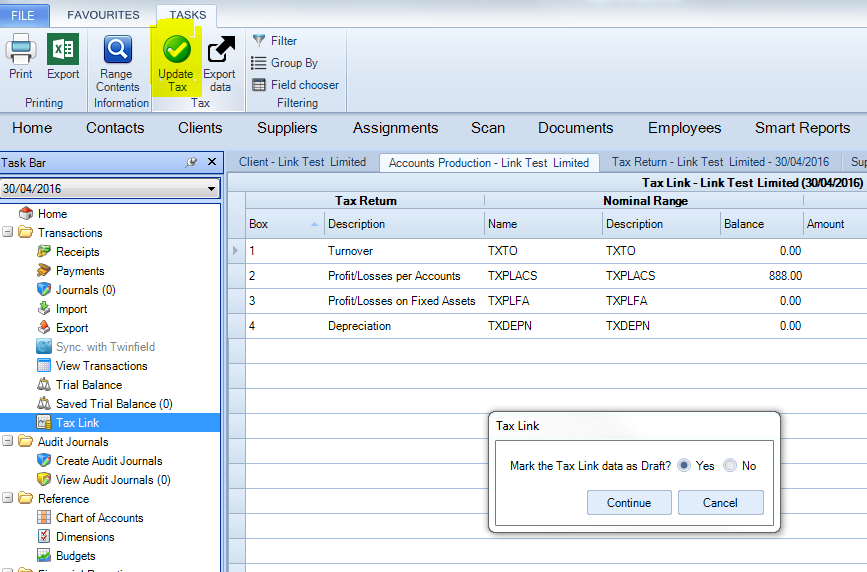Open the Field chooser
The image size is (867, 572).
click(295, 85)
